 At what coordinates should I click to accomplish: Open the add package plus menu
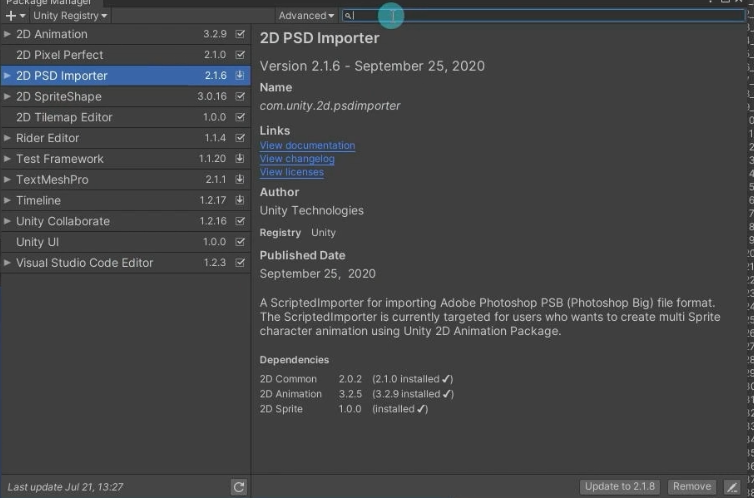(x=15, y=16)
